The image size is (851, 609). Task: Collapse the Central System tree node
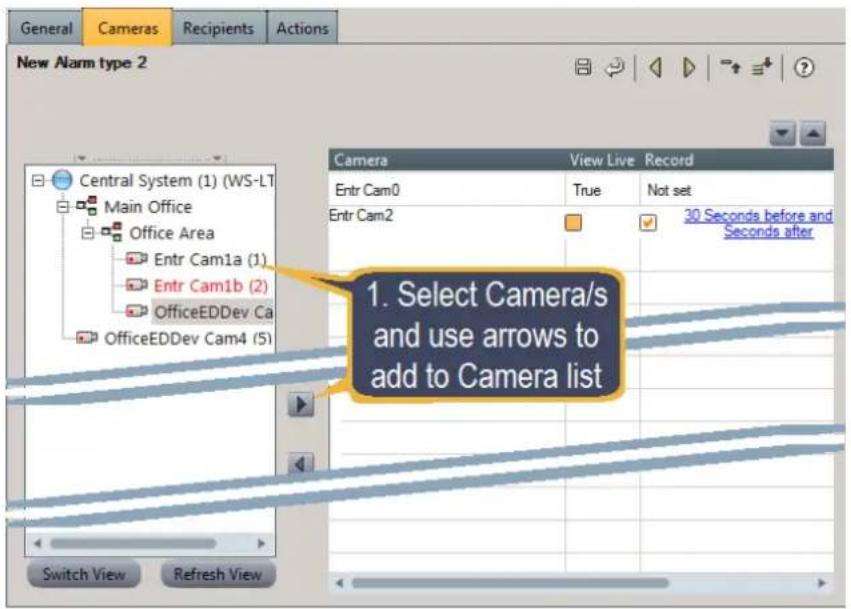click(x=38, y=180)
